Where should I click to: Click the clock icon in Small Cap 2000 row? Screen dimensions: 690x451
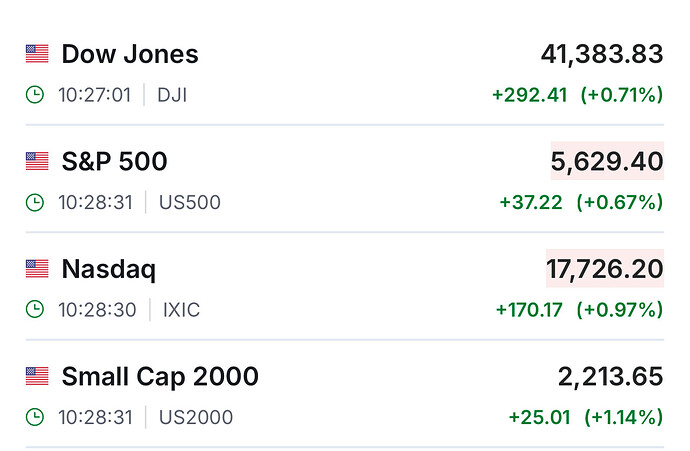35,417
